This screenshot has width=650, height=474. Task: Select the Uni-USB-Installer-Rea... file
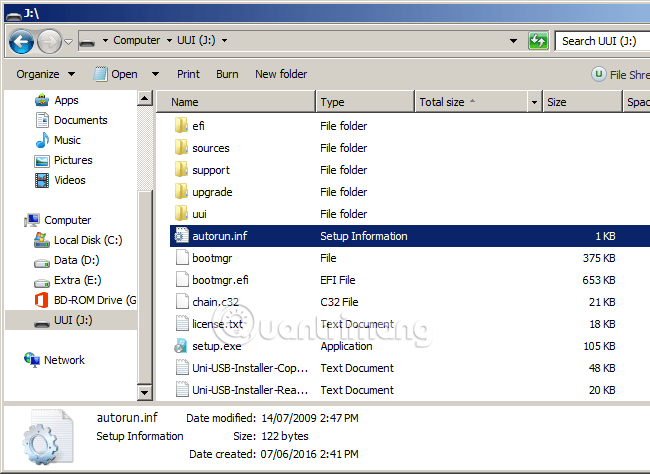(x=250, y=390)
